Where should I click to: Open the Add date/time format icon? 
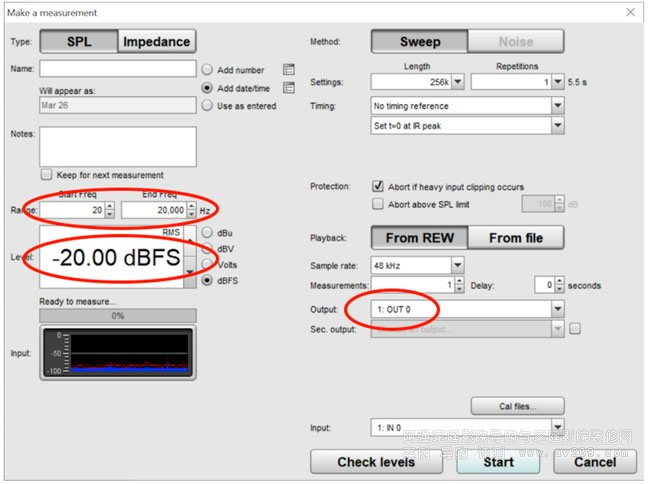click(289, 88)
